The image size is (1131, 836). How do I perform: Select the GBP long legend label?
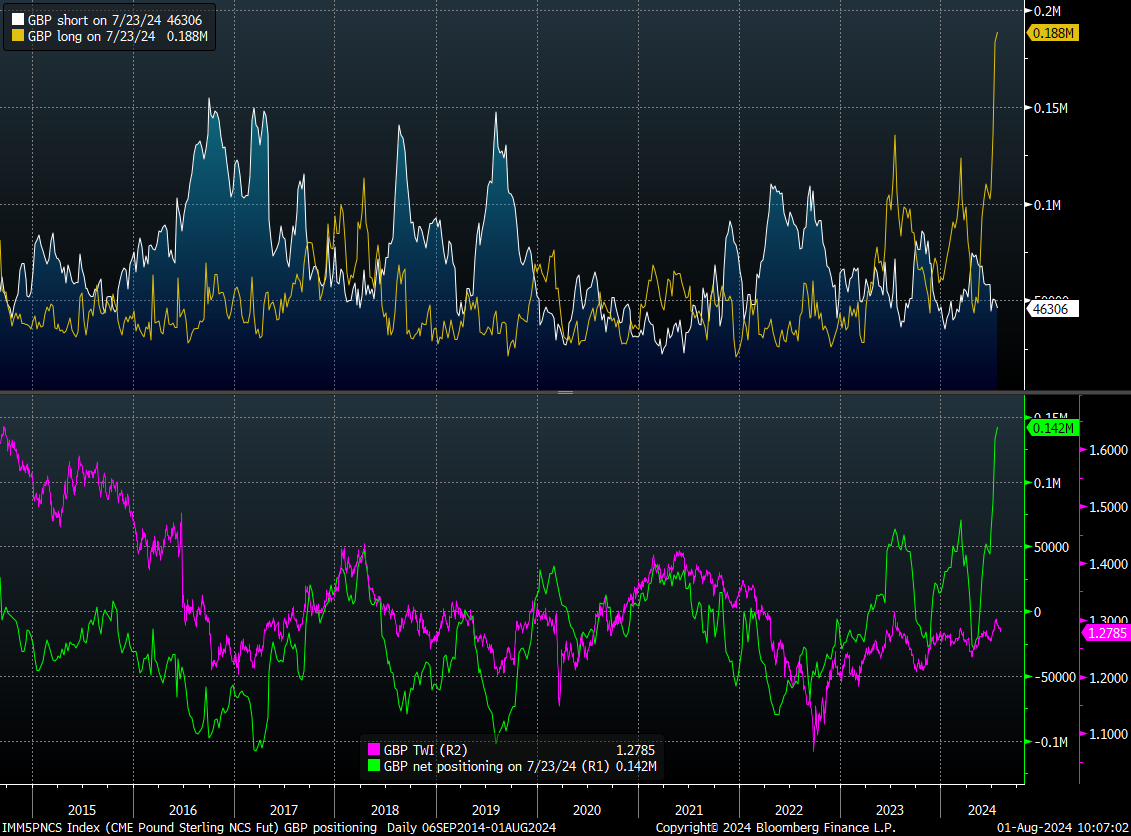117,35
